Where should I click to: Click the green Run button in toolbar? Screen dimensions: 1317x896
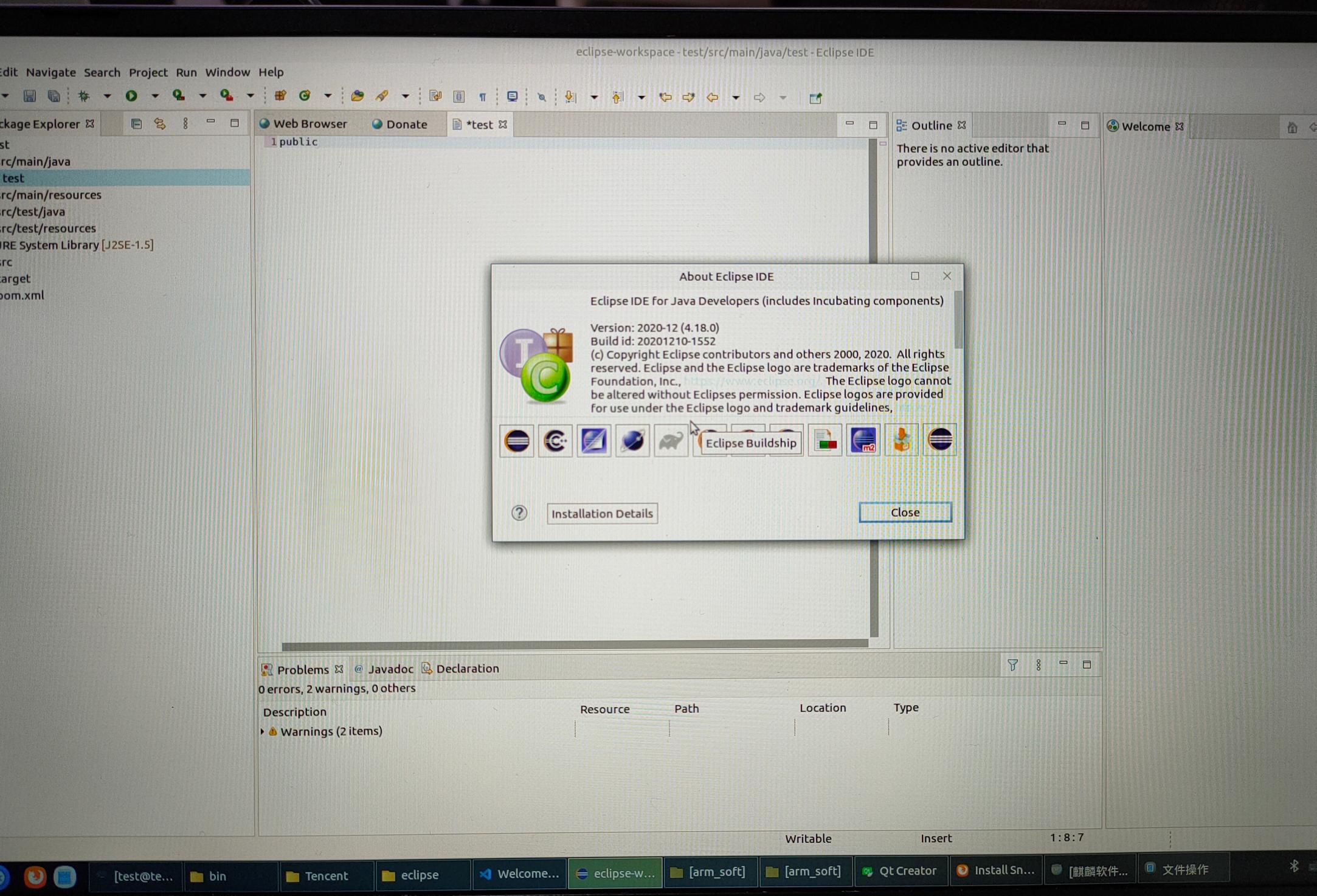point(131,96)
